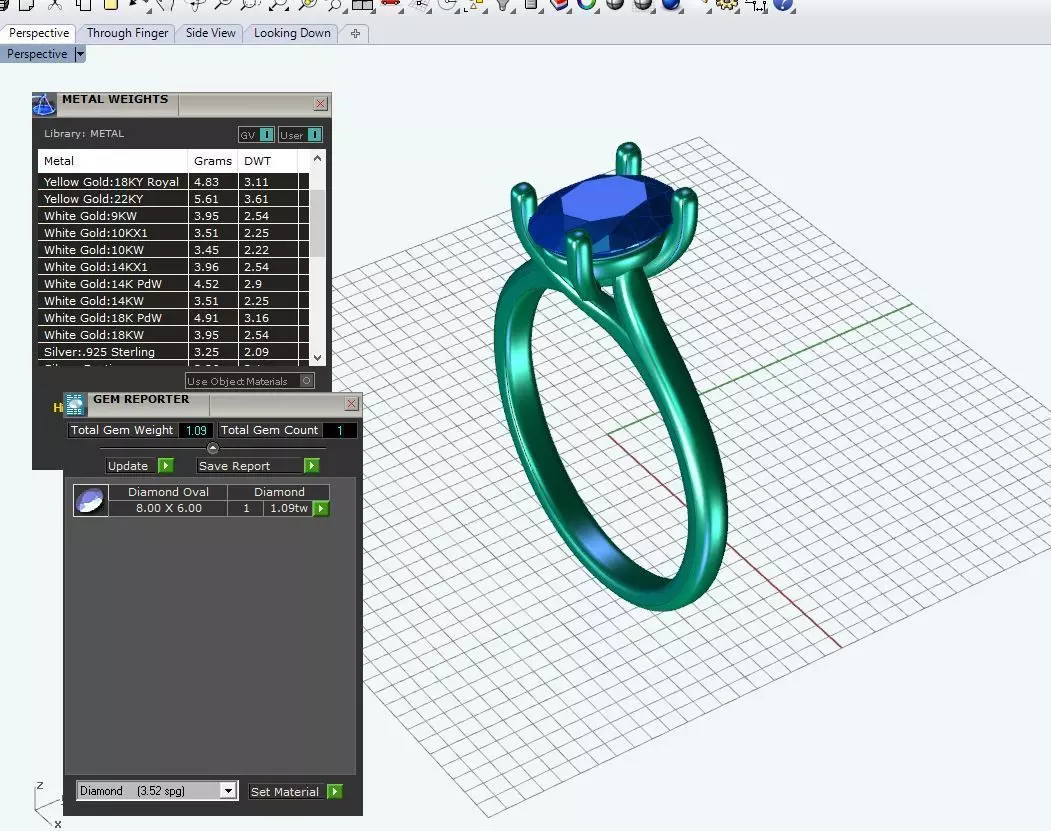Select the Yellow Gold:22KY row
The width and height of the screenshot is (1051, 831).
tap(174, 199)
